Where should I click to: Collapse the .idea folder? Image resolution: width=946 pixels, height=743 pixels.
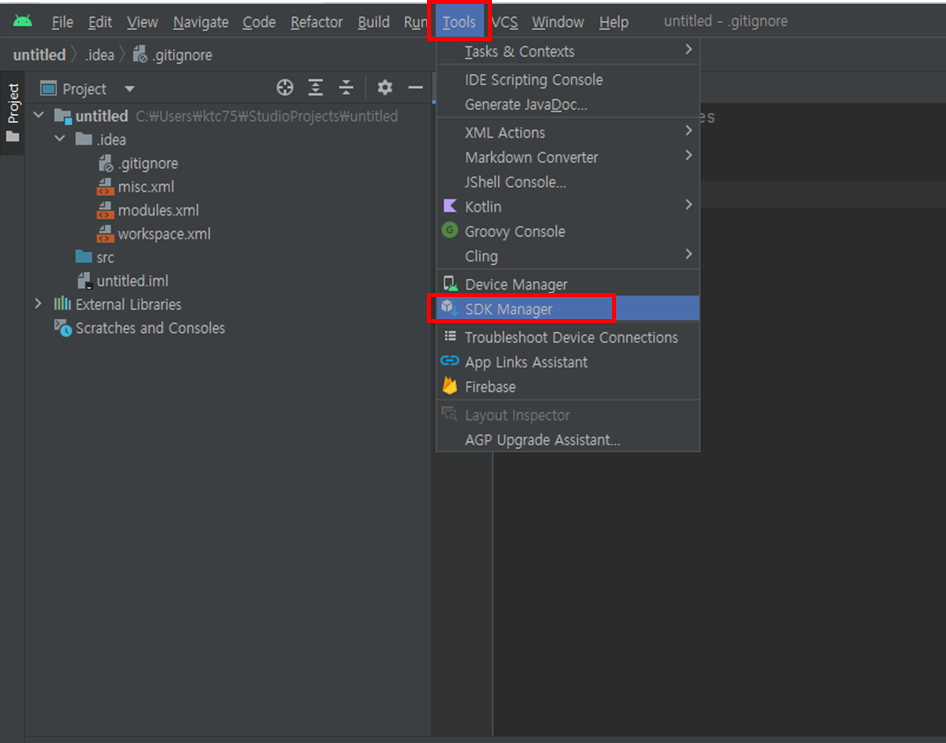pos(58,139)
